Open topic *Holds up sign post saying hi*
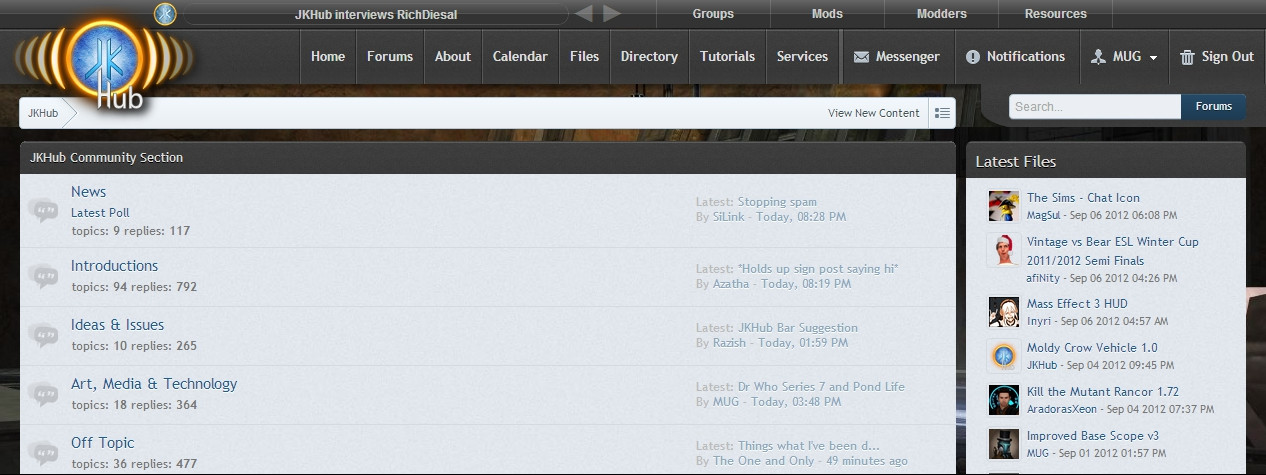This screenshot has height=475, width=1266. (818, 269)
